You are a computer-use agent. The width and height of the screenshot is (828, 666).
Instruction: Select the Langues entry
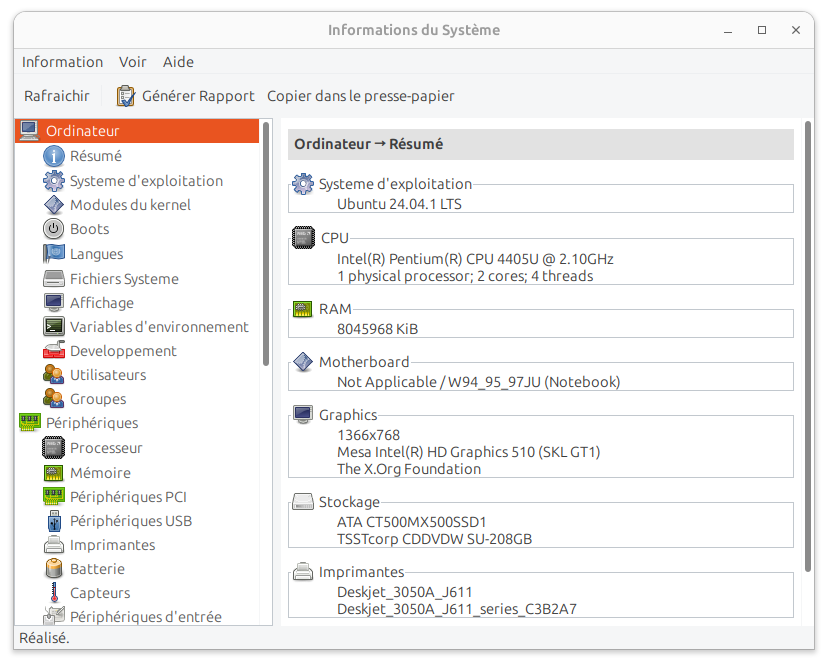coord(97,254)
